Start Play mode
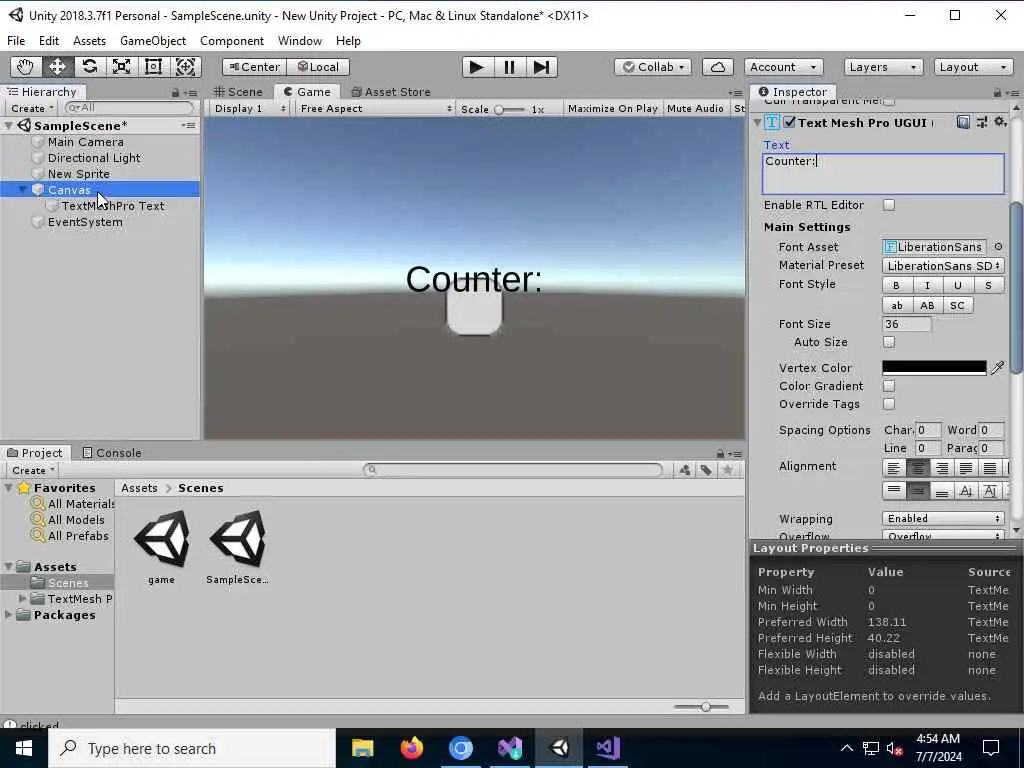1024x768 pixels. click(477, 67)
